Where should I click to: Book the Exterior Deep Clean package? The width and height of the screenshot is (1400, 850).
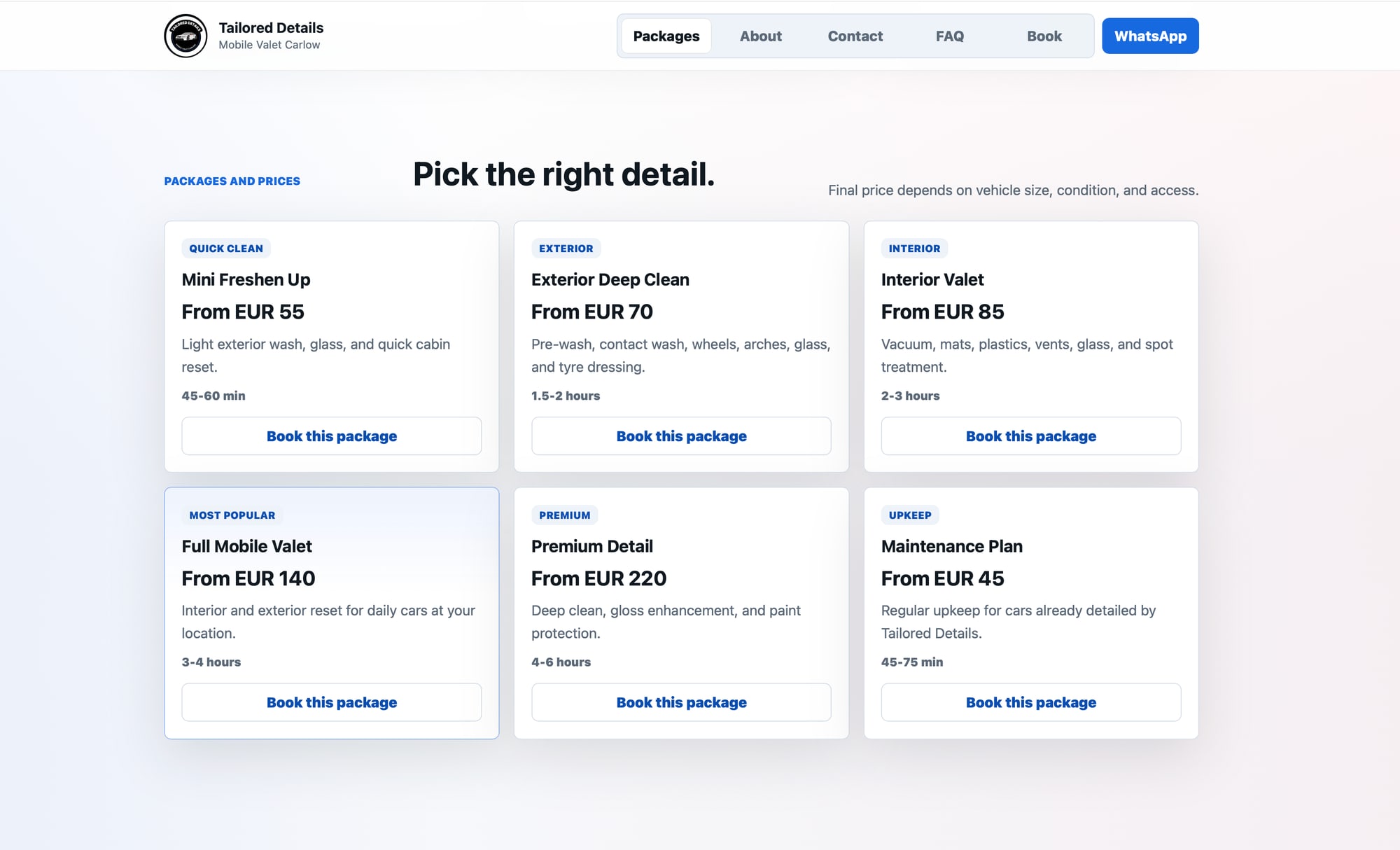click(x=681, y=436)
